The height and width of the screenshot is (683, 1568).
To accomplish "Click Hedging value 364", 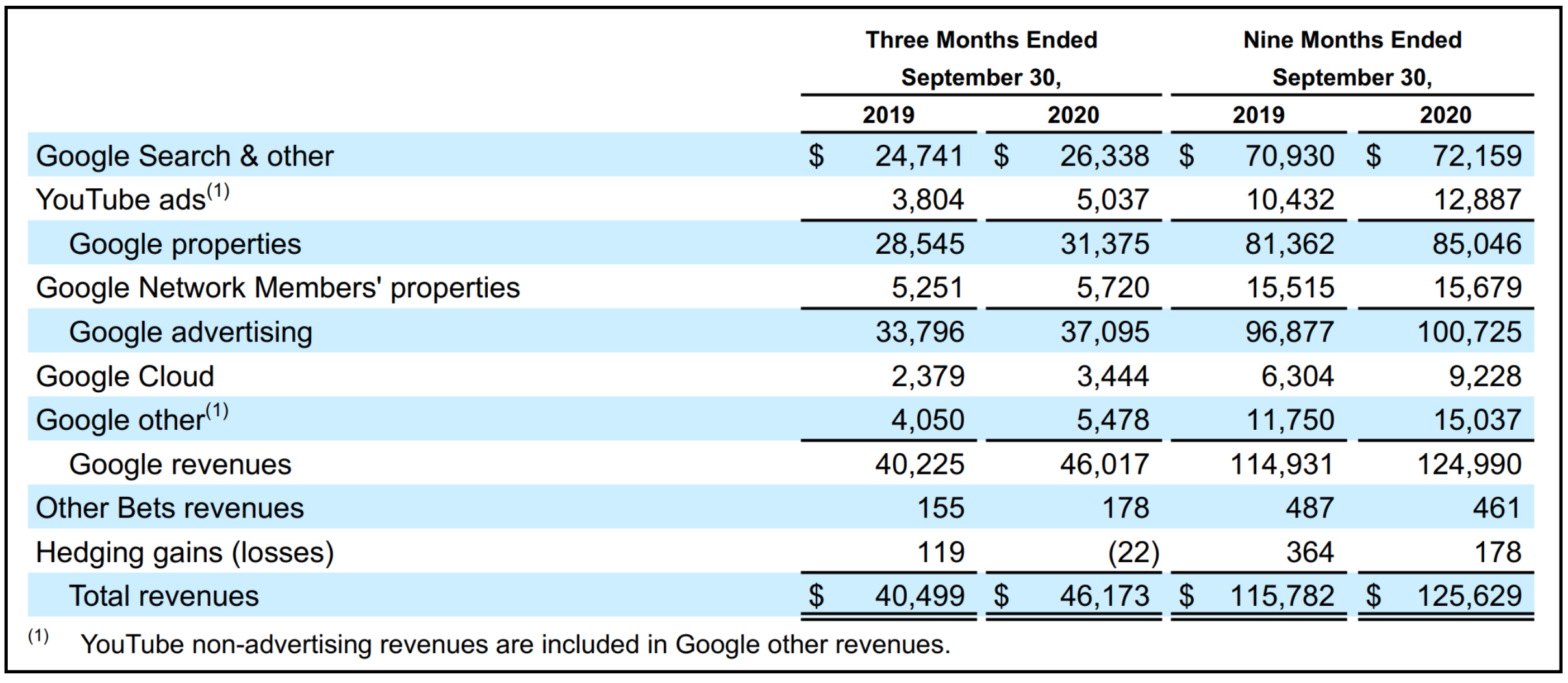I will click(x=1310, y=553).
